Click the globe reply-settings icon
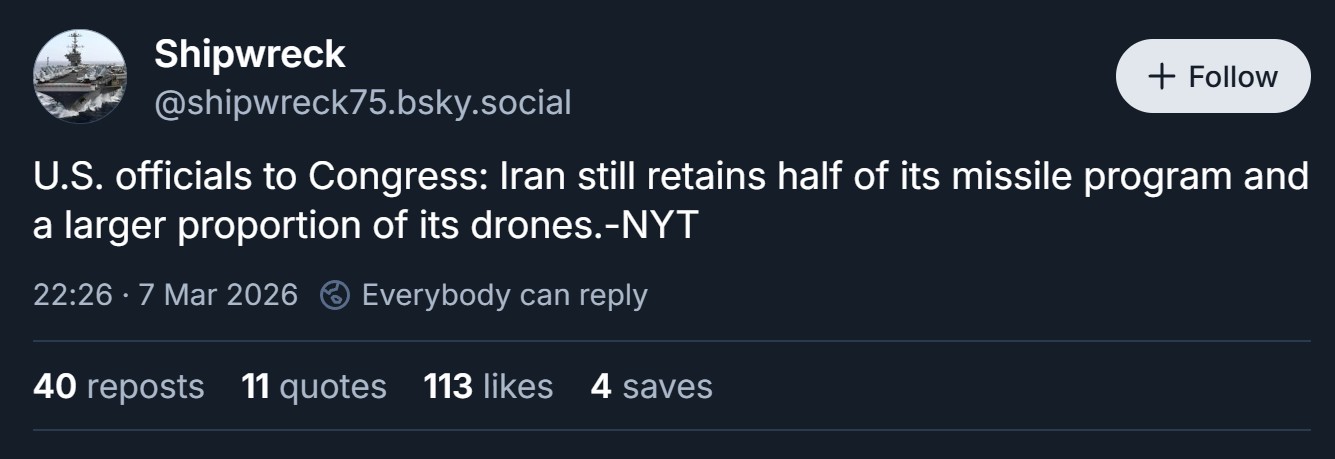The image size is (1335, 459). coord(335,295)
